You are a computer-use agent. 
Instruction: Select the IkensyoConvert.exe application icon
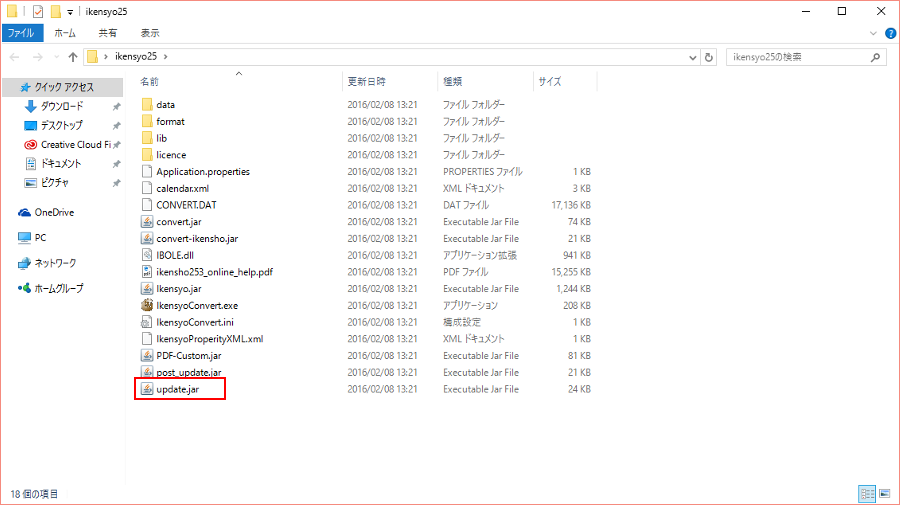point(147,305)
